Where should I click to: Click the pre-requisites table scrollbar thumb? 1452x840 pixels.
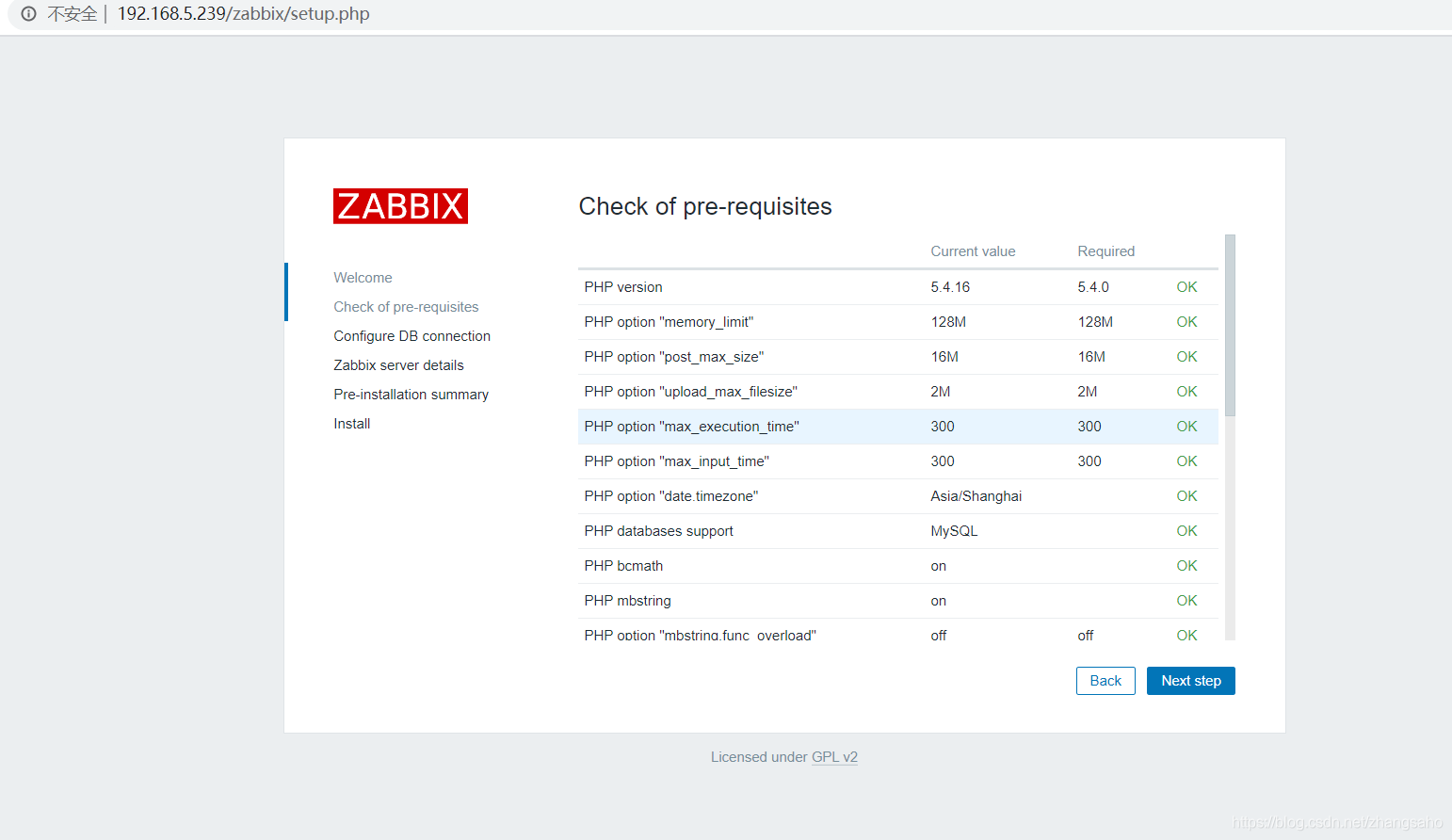[x=1230, y=325]
